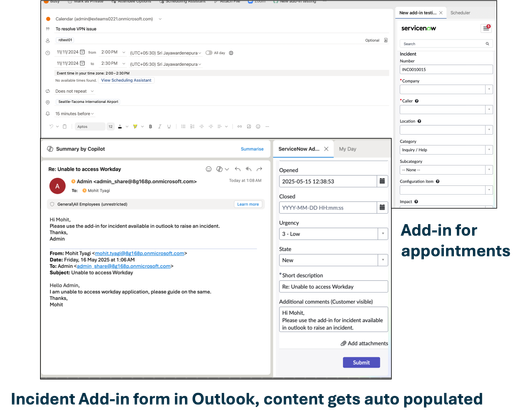Image resolution: width=531 pixels, height=420 pixels.
Task: Click the Reply arrow on the email
Action: coord(238,169)
